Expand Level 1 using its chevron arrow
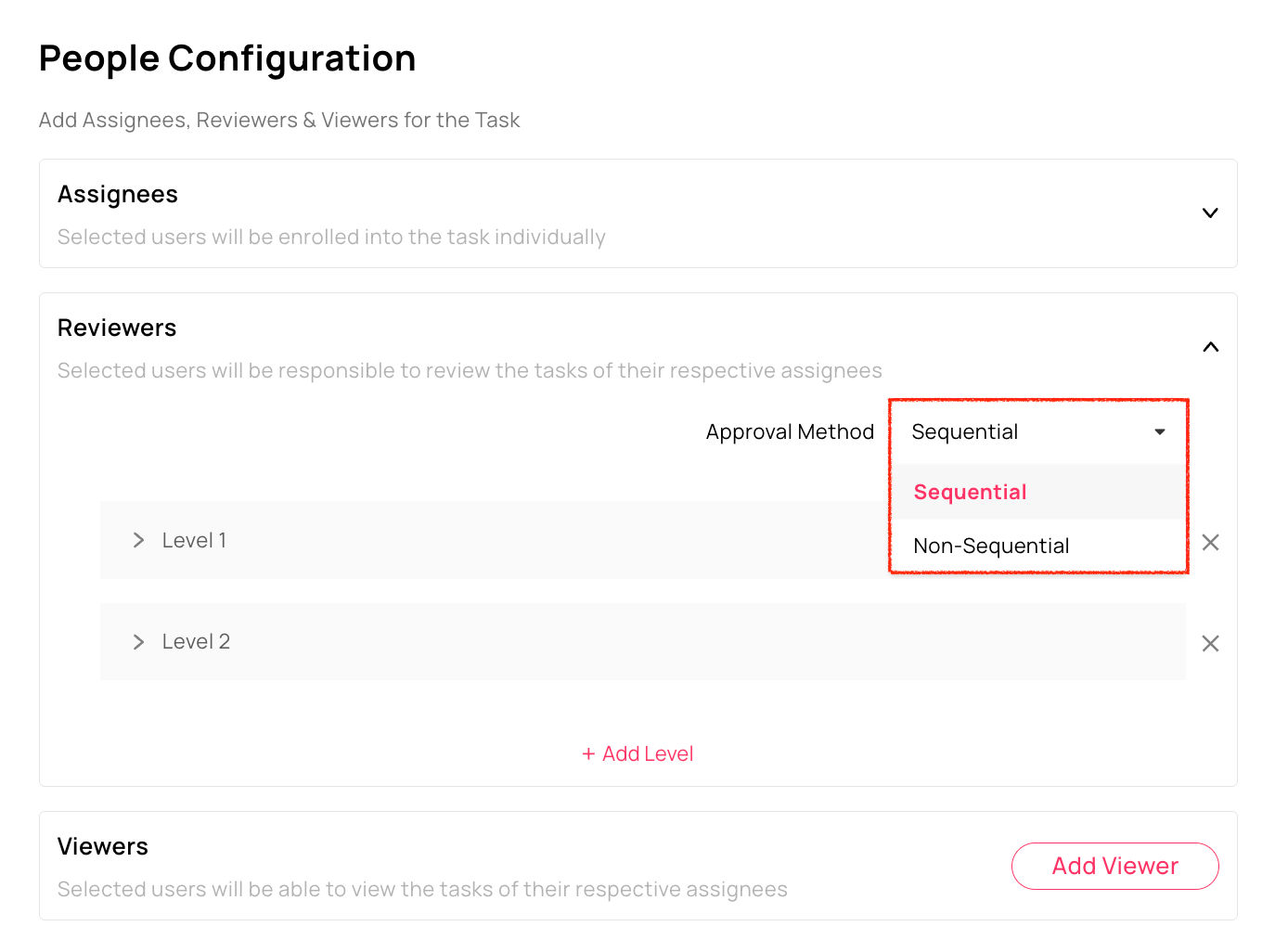1275x952 pixels. click(x=139, y=541)
